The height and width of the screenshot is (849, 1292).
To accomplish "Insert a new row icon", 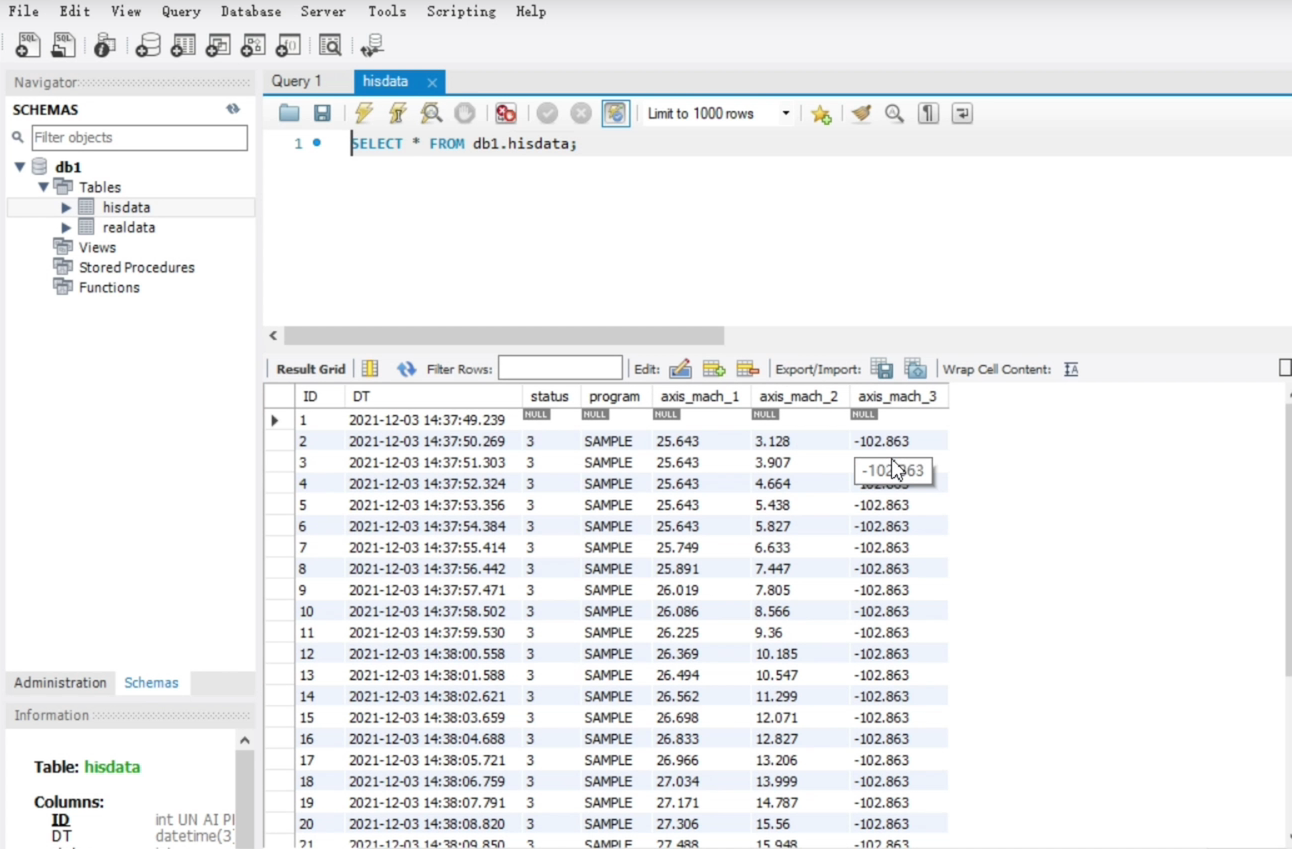I will [714, 369].
